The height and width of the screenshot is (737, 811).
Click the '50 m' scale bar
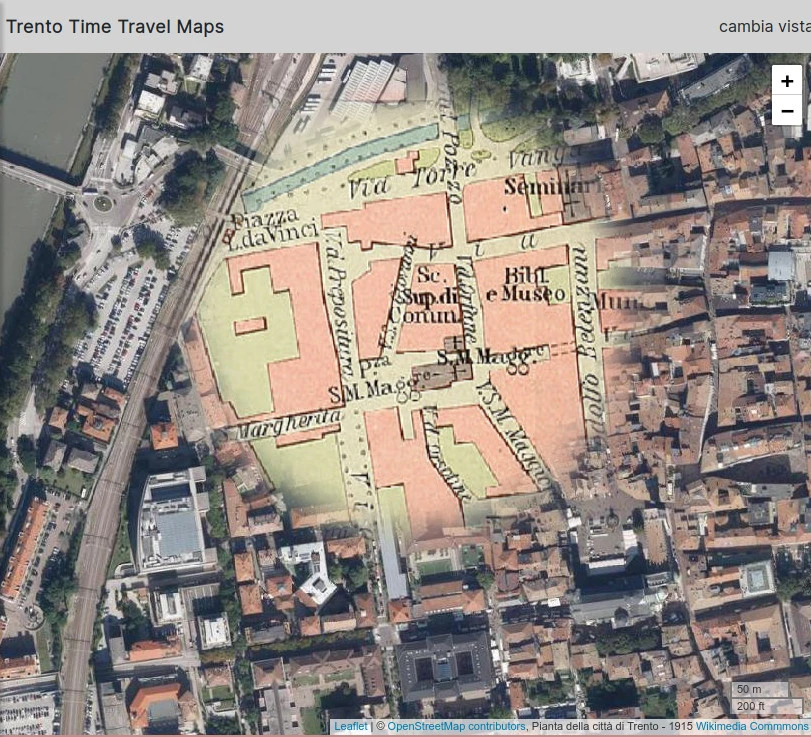760,689
